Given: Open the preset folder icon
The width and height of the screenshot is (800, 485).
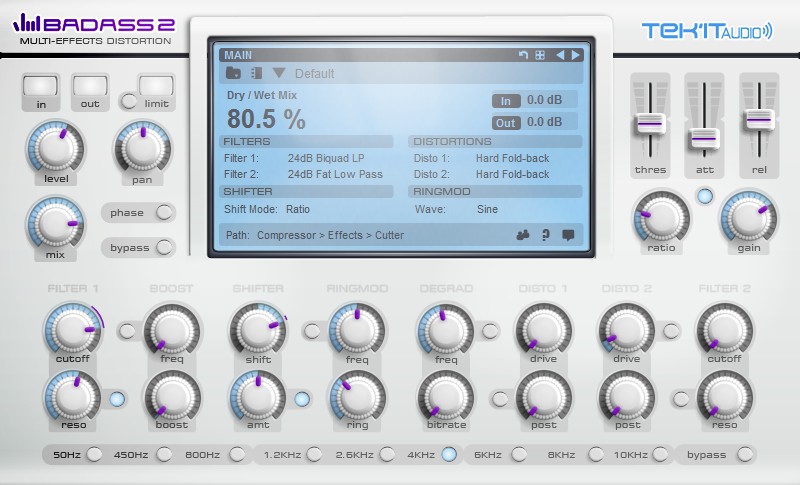Looking at the screenshot, I should pyautogui.click(x=233, y=73).
